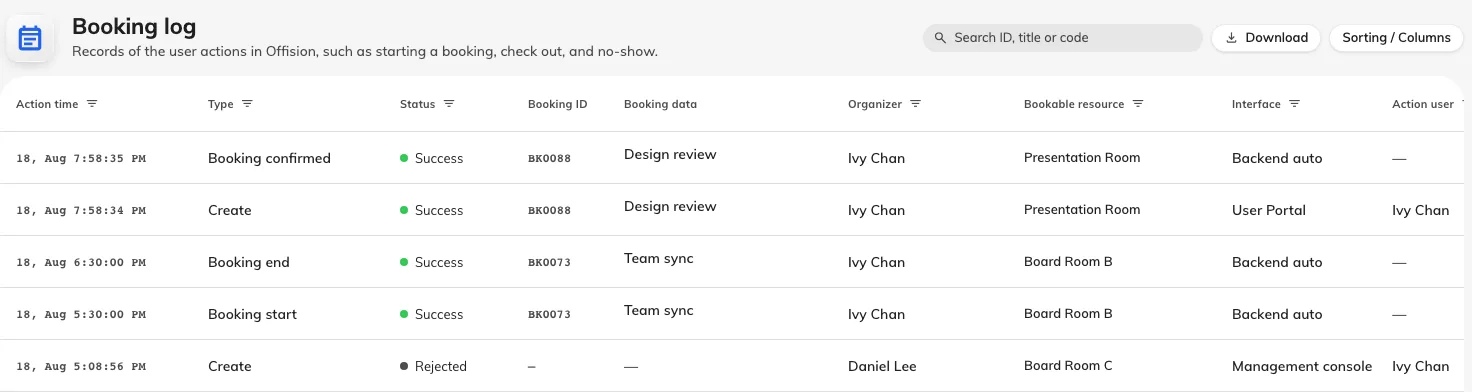Open the Action time column filter
This screenshot has height=392, width=1472.
pos(92,104)
